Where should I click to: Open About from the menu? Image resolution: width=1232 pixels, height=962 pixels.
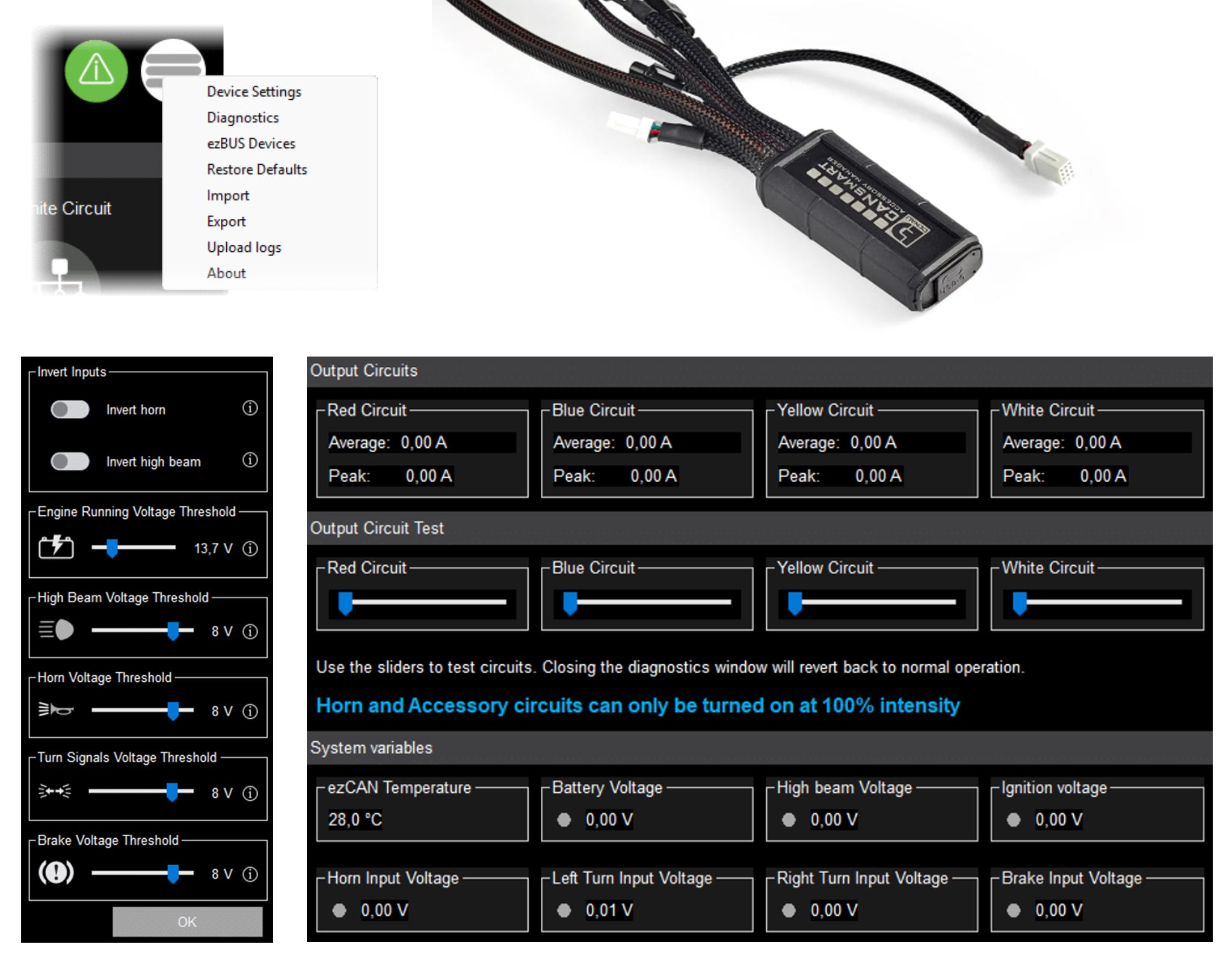[226, 273]
